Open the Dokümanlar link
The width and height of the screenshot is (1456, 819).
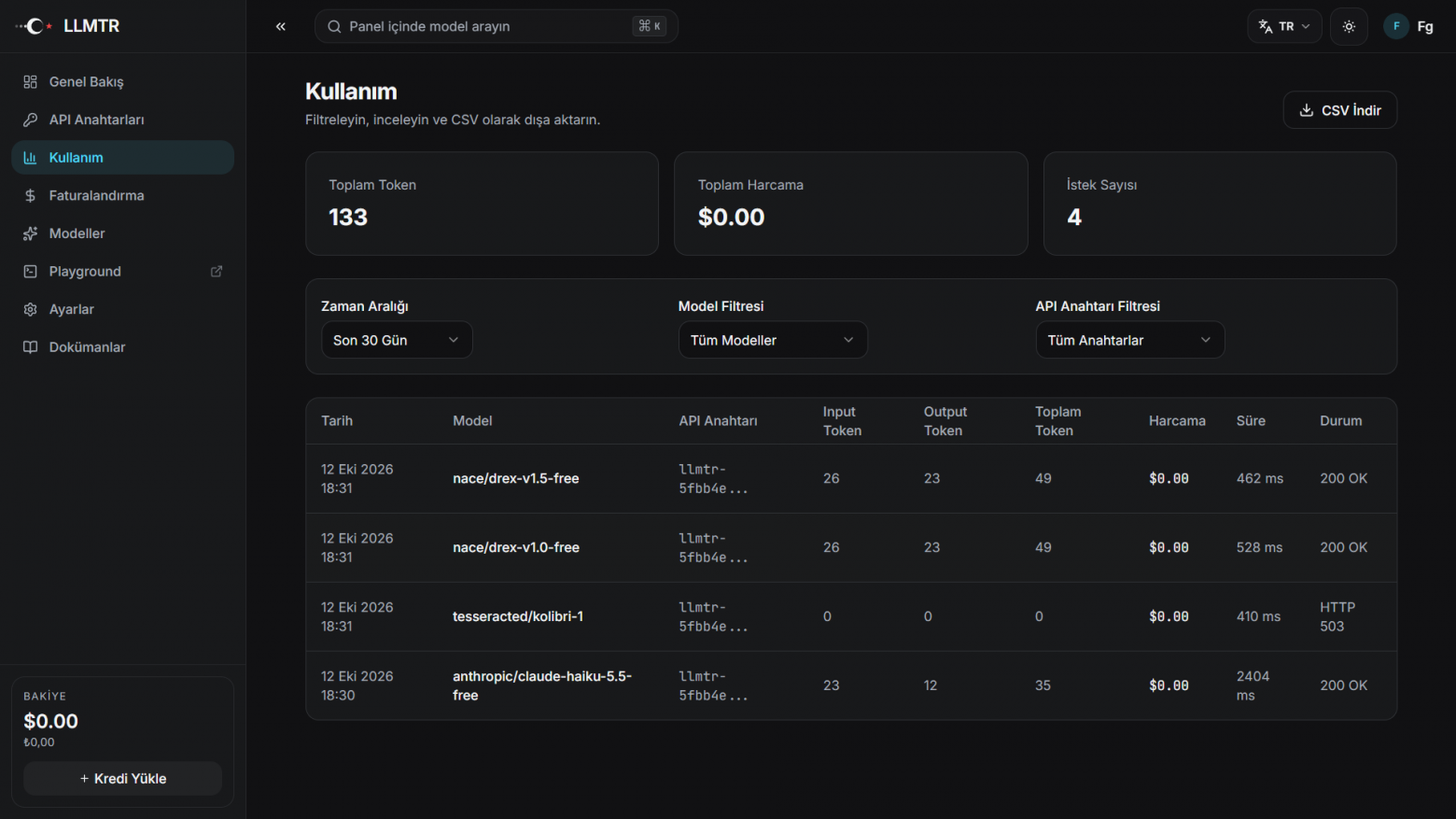pyautogui.click(x=122, y=347)
